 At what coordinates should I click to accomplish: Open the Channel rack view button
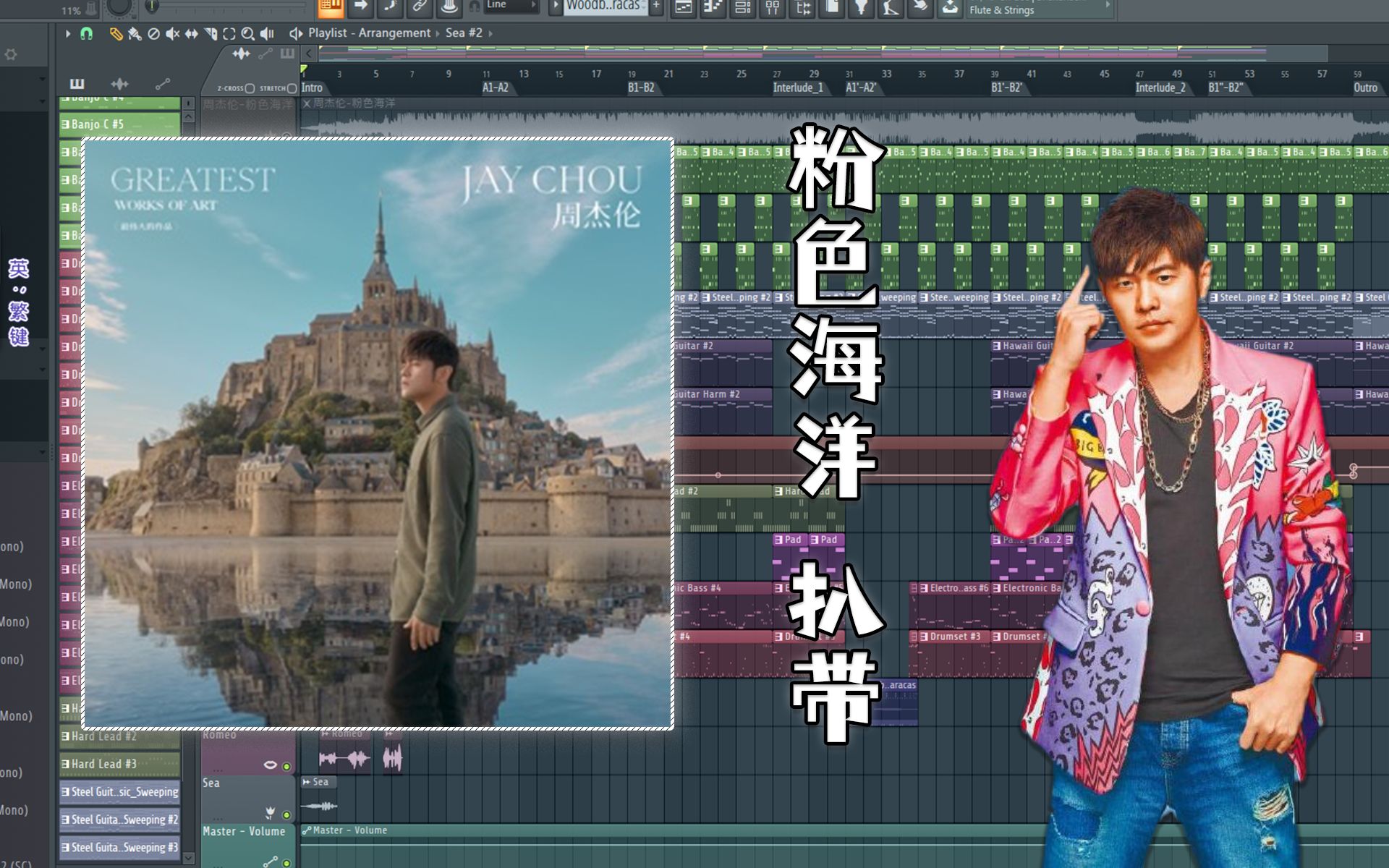[x=742, y=7]
